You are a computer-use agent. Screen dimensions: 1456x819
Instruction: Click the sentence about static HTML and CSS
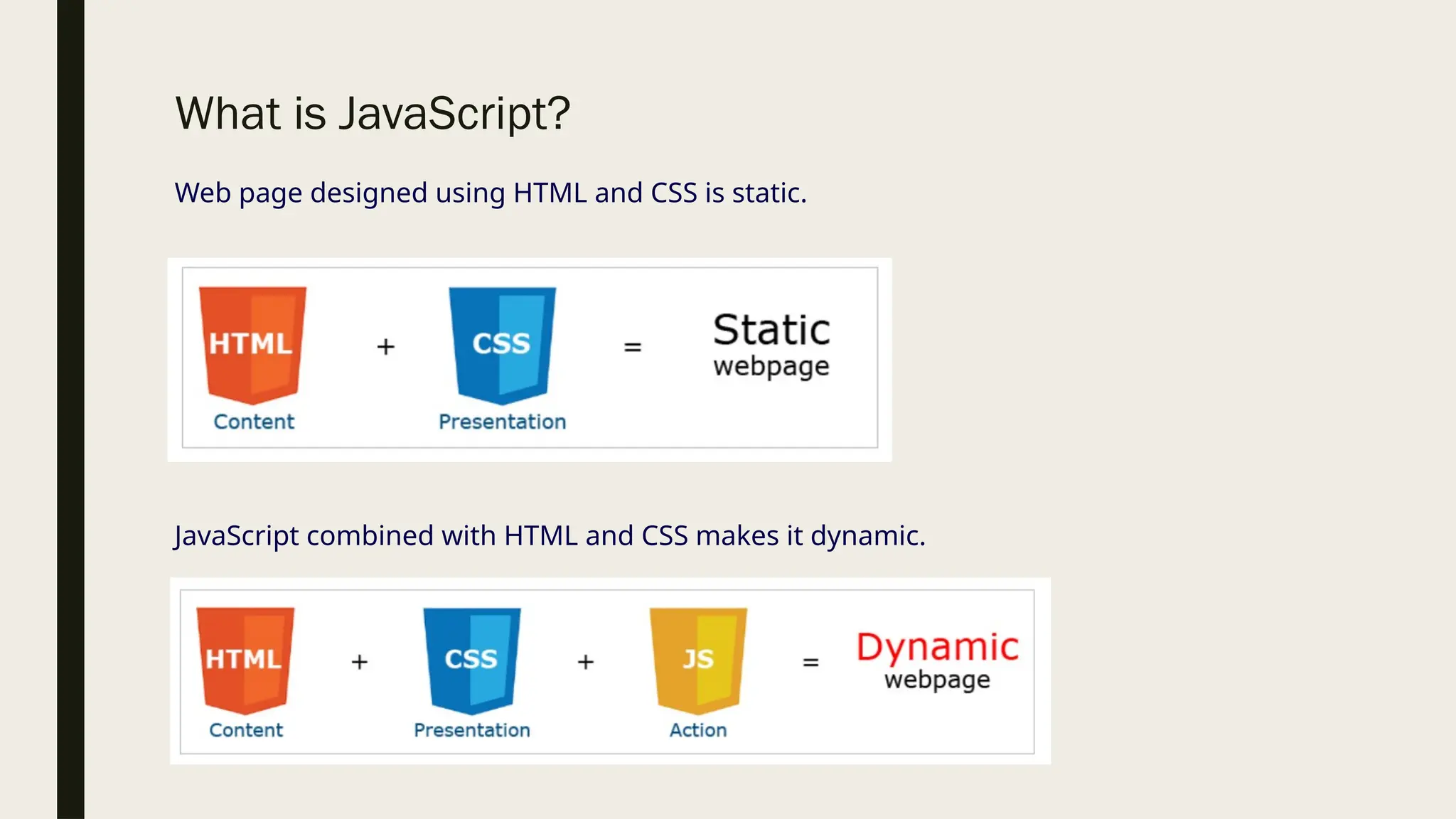[x=491, y=193]
